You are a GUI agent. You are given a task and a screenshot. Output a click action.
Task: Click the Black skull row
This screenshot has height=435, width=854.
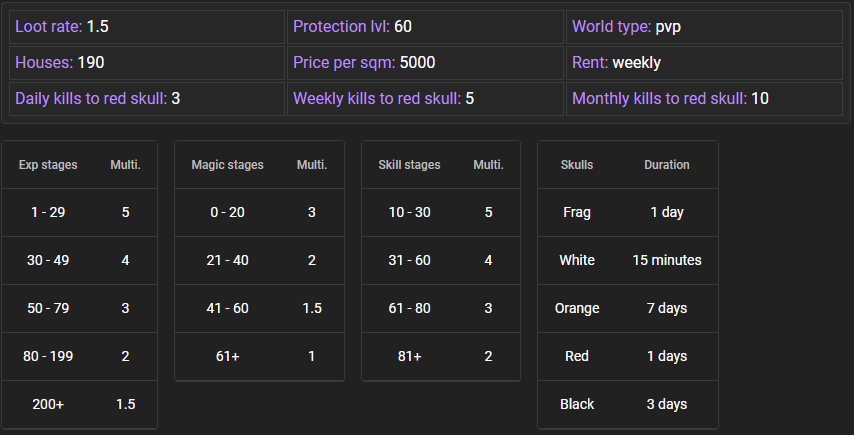(627, 404)
